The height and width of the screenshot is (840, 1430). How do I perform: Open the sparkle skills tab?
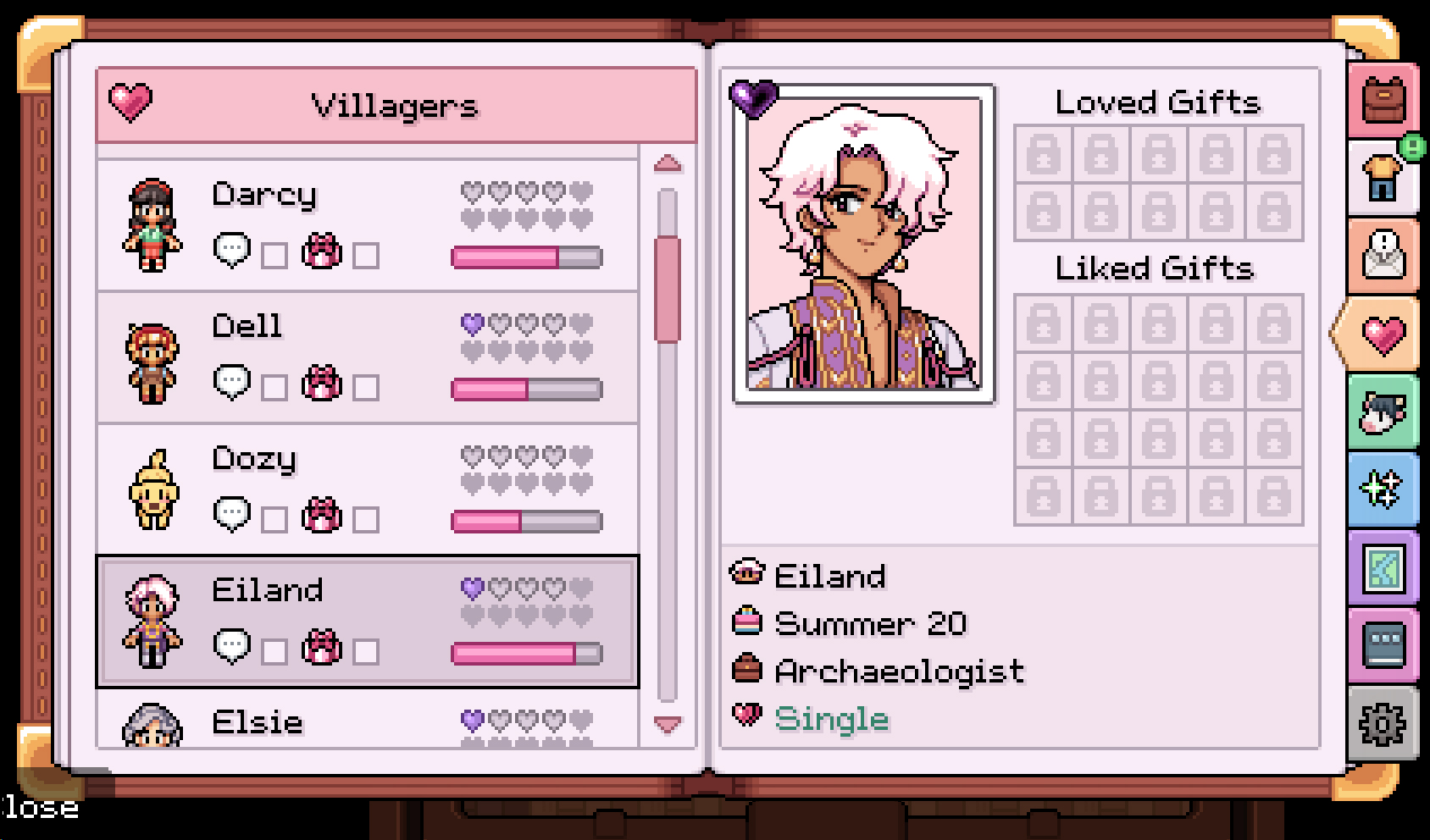[1383, 490]
